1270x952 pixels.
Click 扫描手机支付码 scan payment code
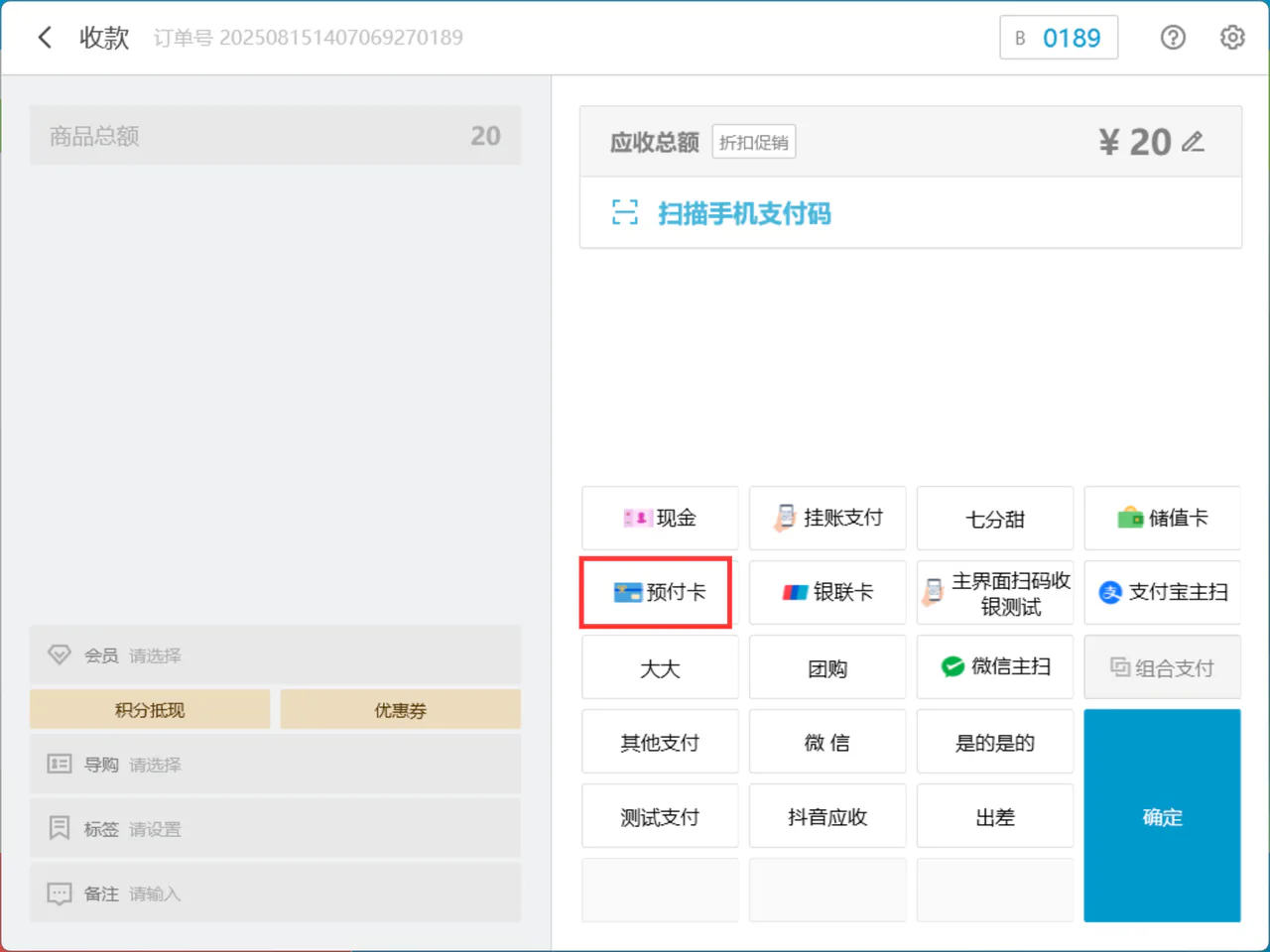(744, 213)
